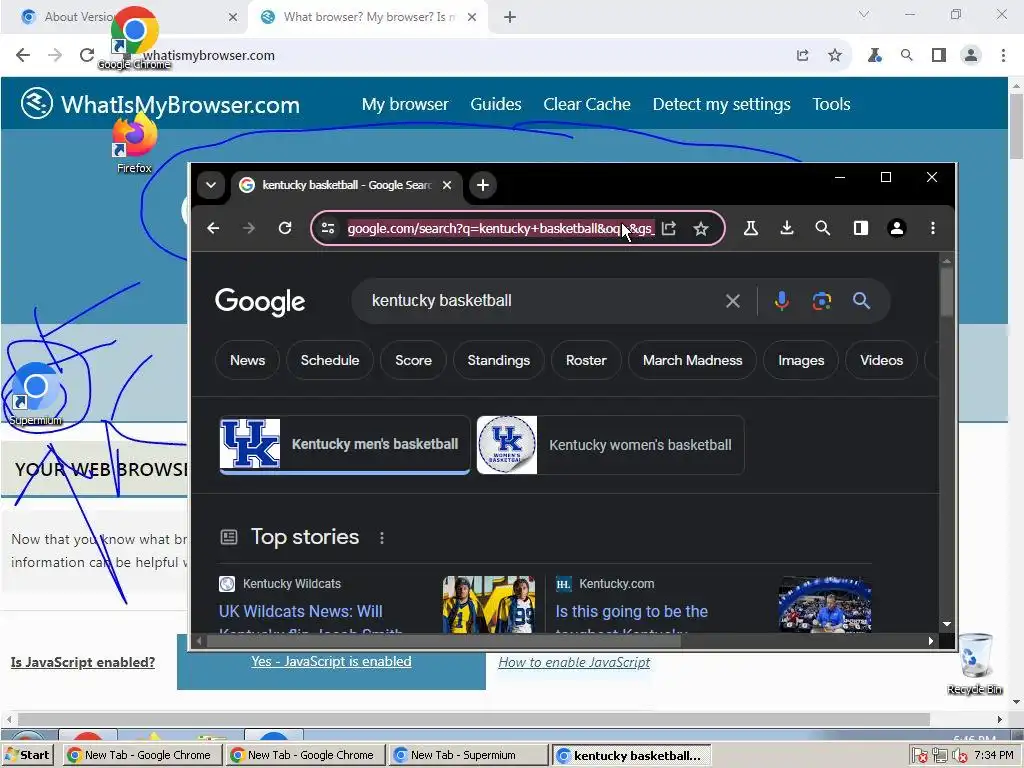Click the magnifier icon in Supermium toolbar
Image resolution: width=1024 pixels, height=768 pixels.
pos(823,228)
